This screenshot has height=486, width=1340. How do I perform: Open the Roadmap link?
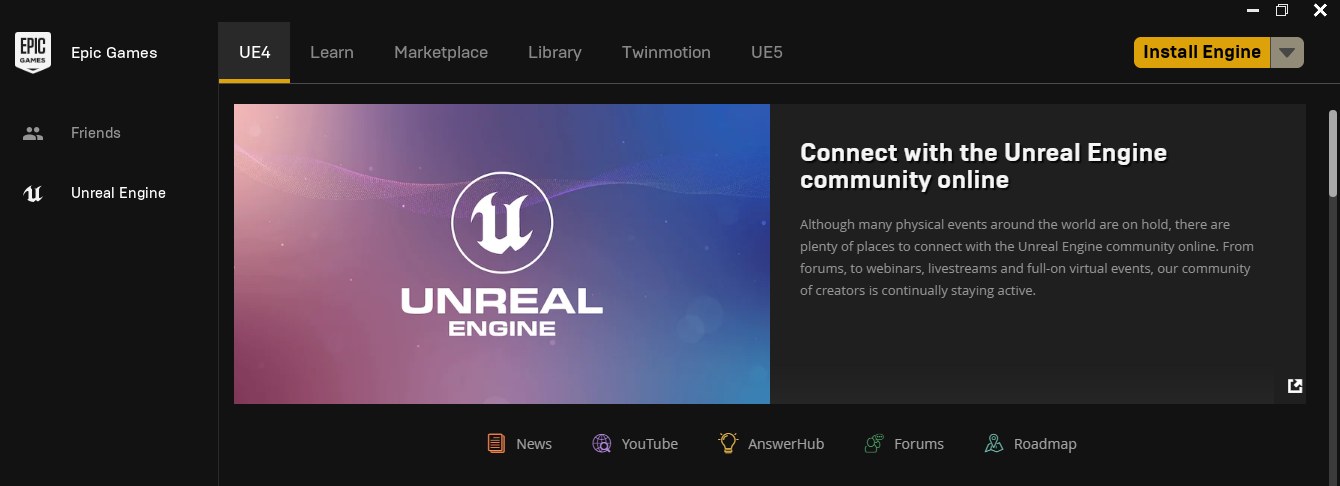(1030, 443)
